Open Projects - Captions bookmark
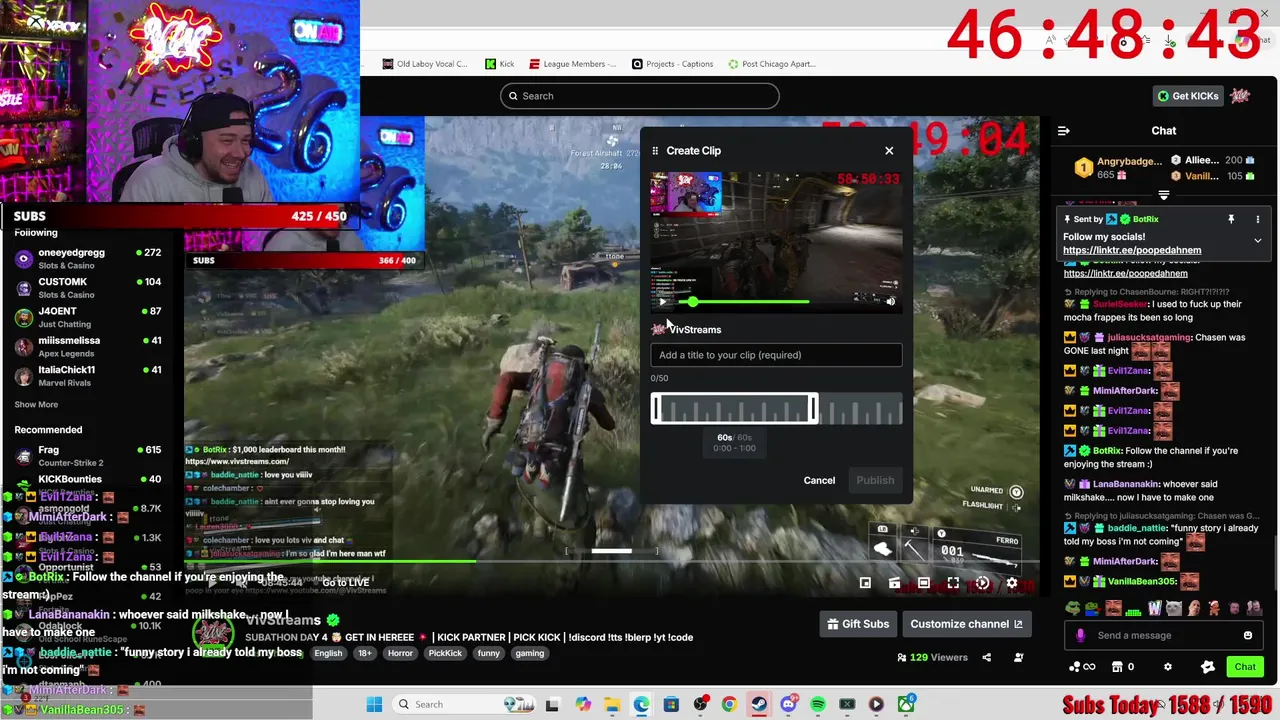This screenshot has width=1280, height=720. click(x=673, y=64)
